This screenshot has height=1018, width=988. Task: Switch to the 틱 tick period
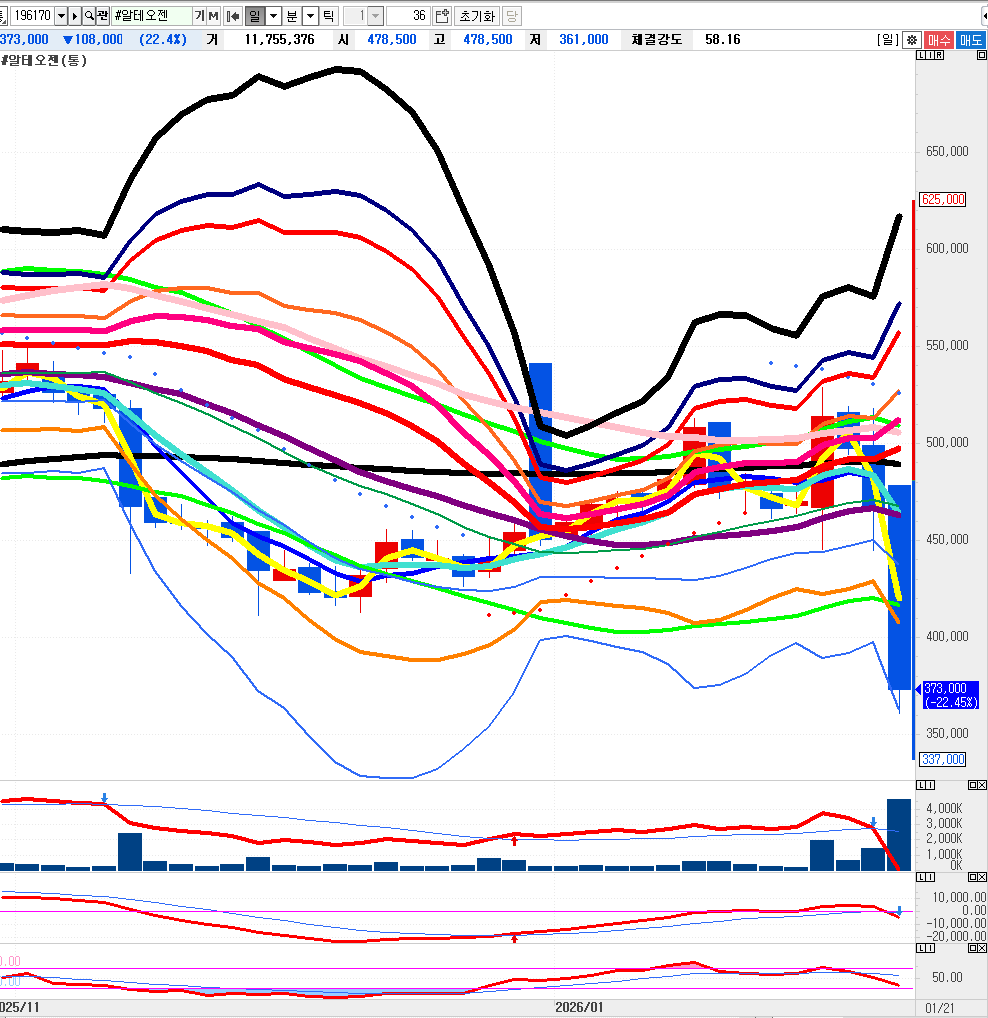click(328, 16)
